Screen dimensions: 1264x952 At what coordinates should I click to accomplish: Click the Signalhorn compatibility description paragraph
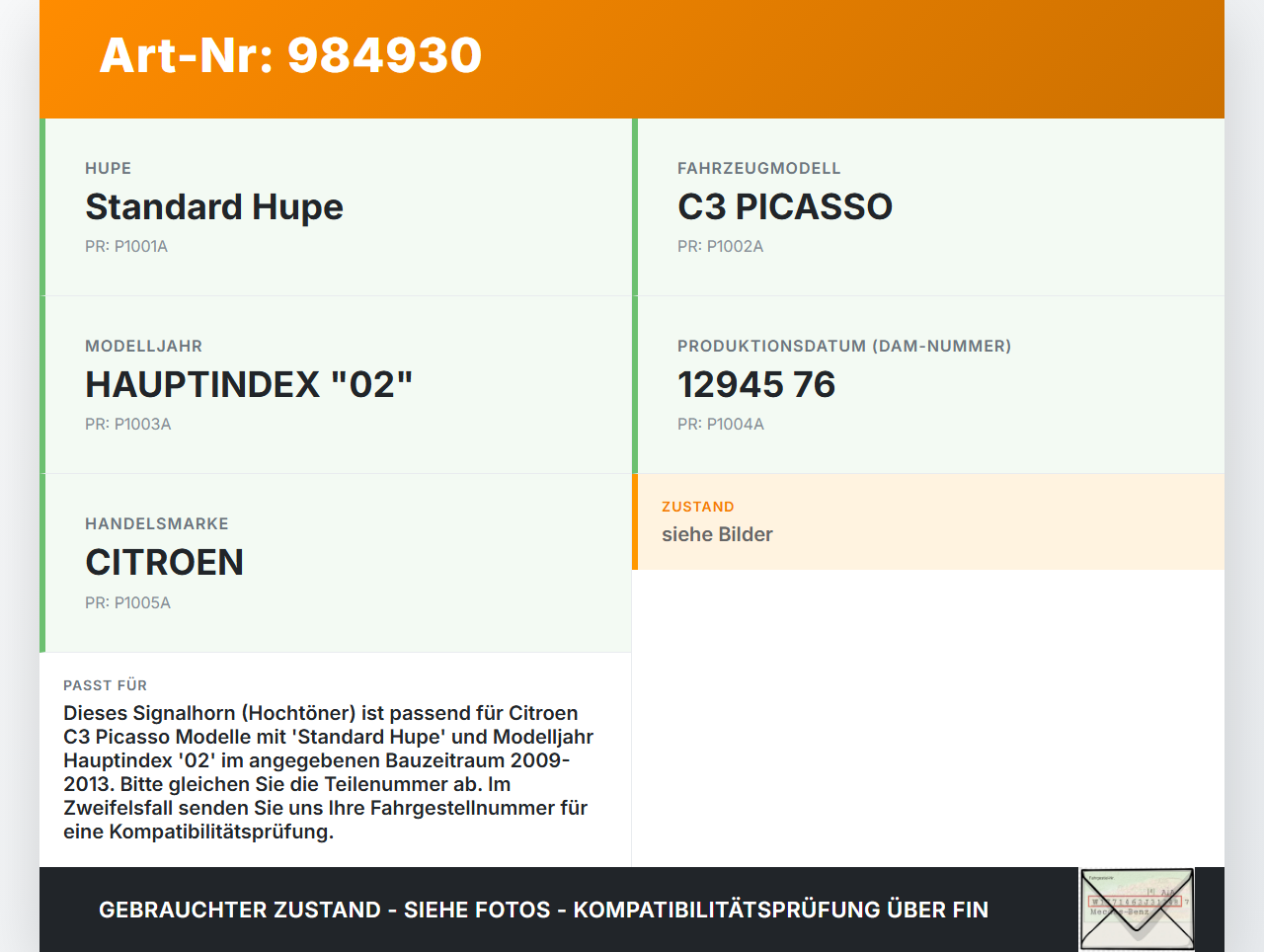point(330,772)
